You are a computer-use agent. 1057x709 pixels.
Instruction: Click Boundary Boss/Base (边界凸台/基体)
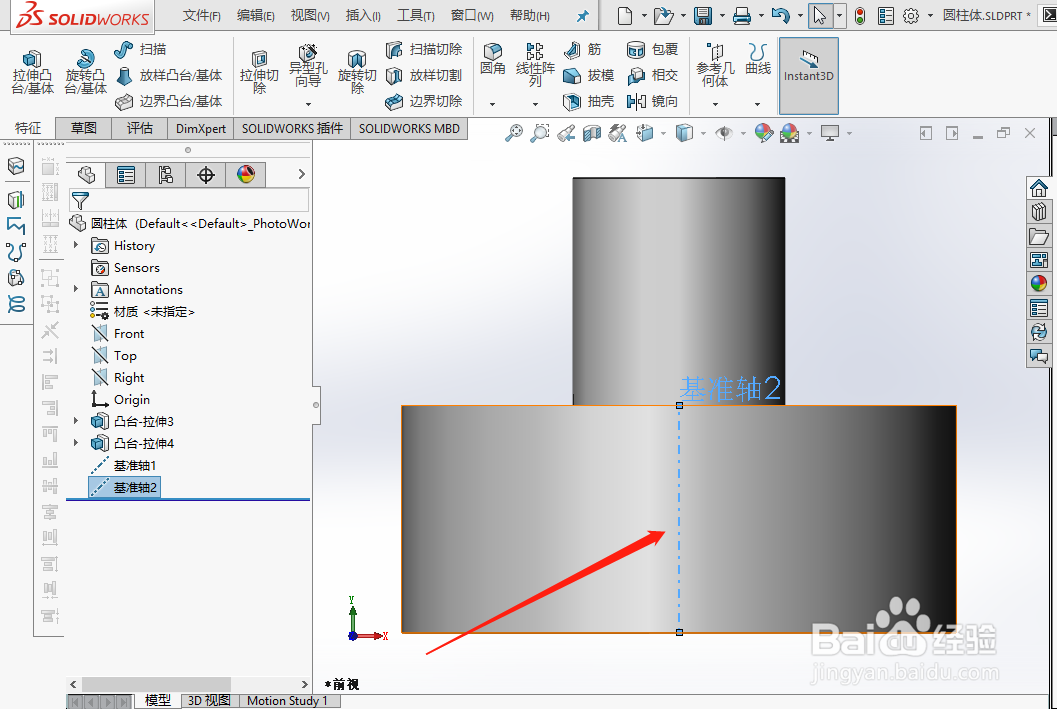tap(169, 102)
